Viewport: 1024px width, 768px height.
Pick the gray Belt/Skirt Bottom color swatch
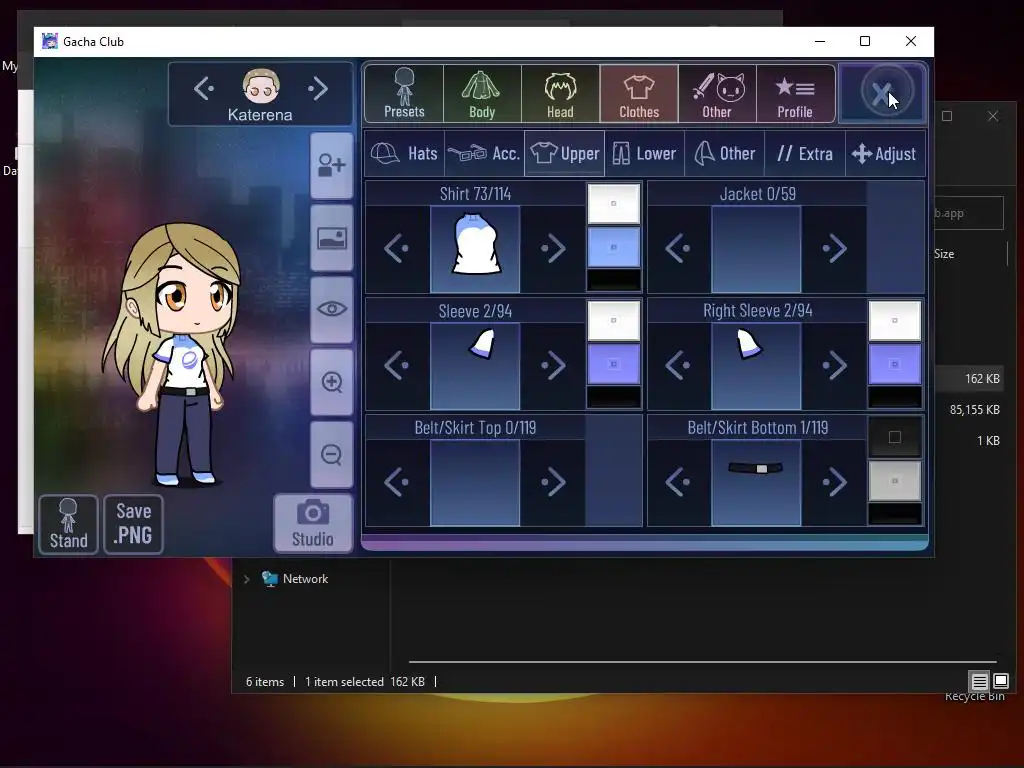895,481
